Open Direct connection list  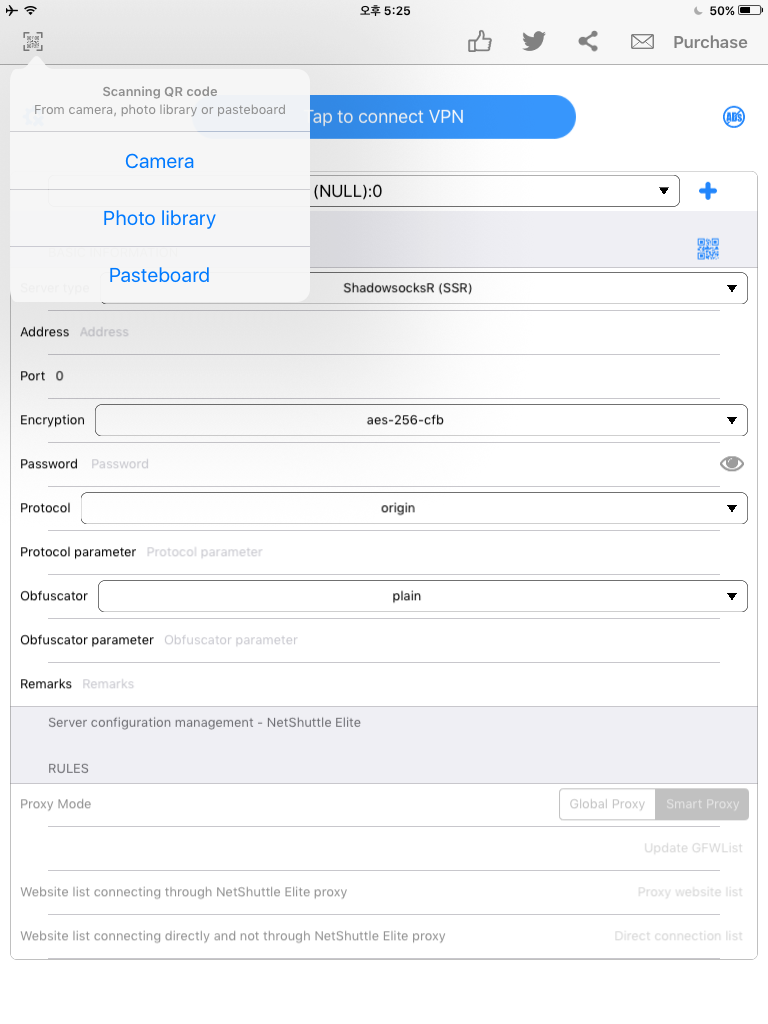pyautogui.click(x=678, y=936)
